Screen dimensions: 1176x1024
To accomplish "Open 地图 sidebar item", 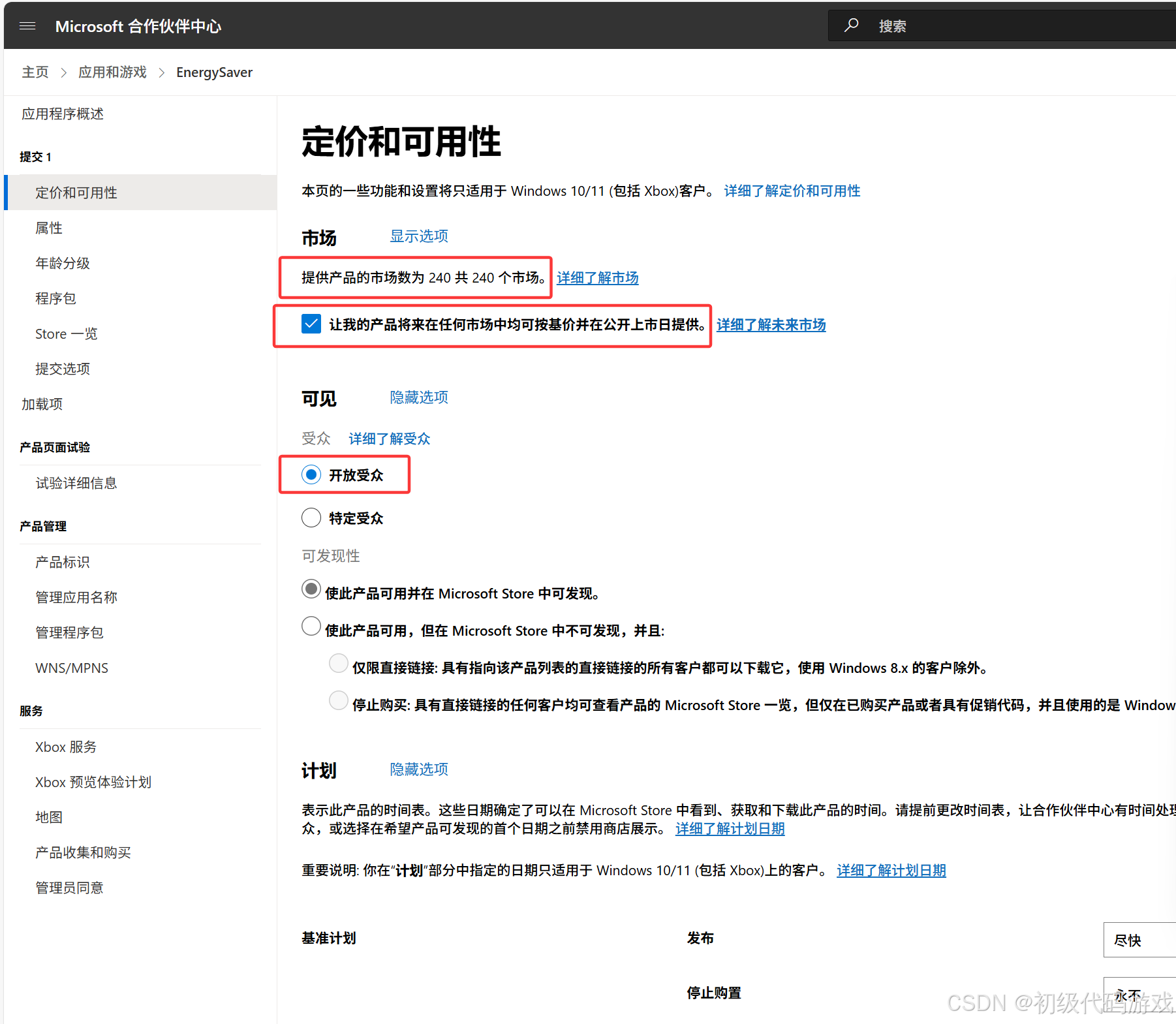I will click(x=49, y=817).
